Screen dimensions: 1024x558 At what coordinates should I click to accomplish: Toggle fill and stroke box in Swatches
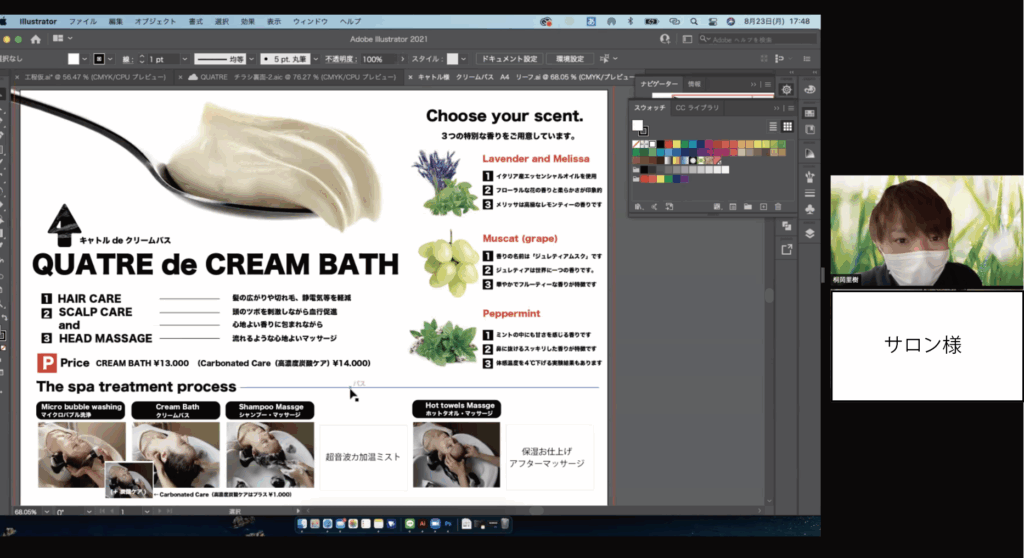[638, 127]
